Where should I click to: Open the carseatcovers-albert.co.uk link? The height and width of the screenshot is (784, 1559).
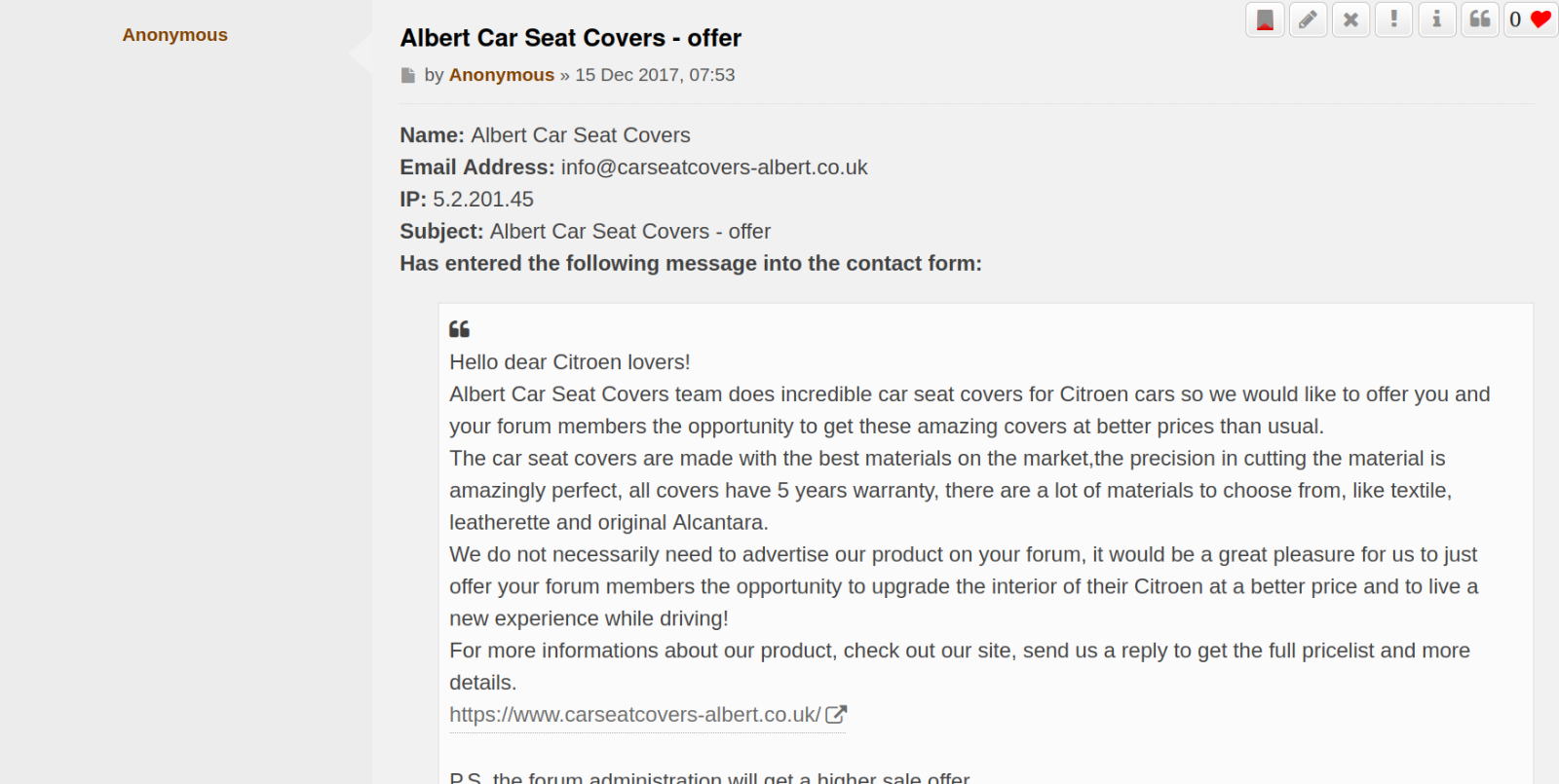point(634,714)
